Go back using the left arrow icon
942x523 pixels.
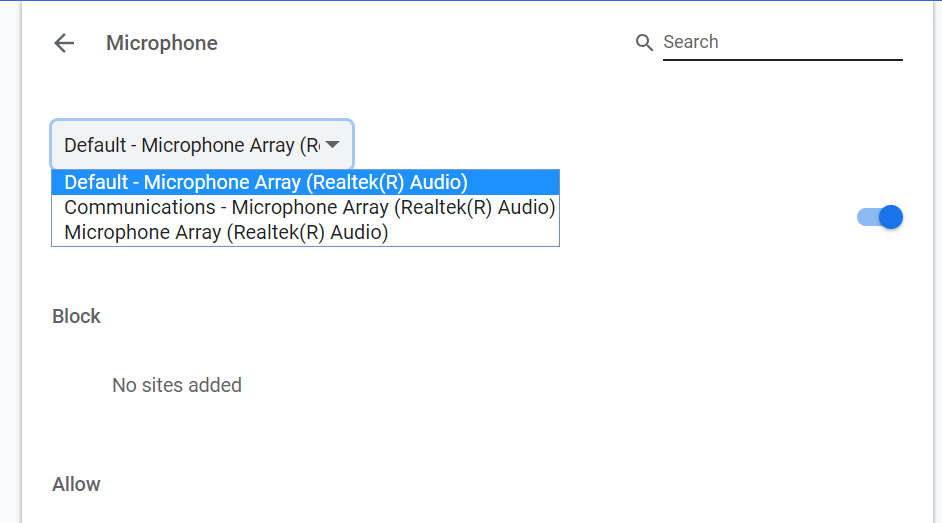64,43
